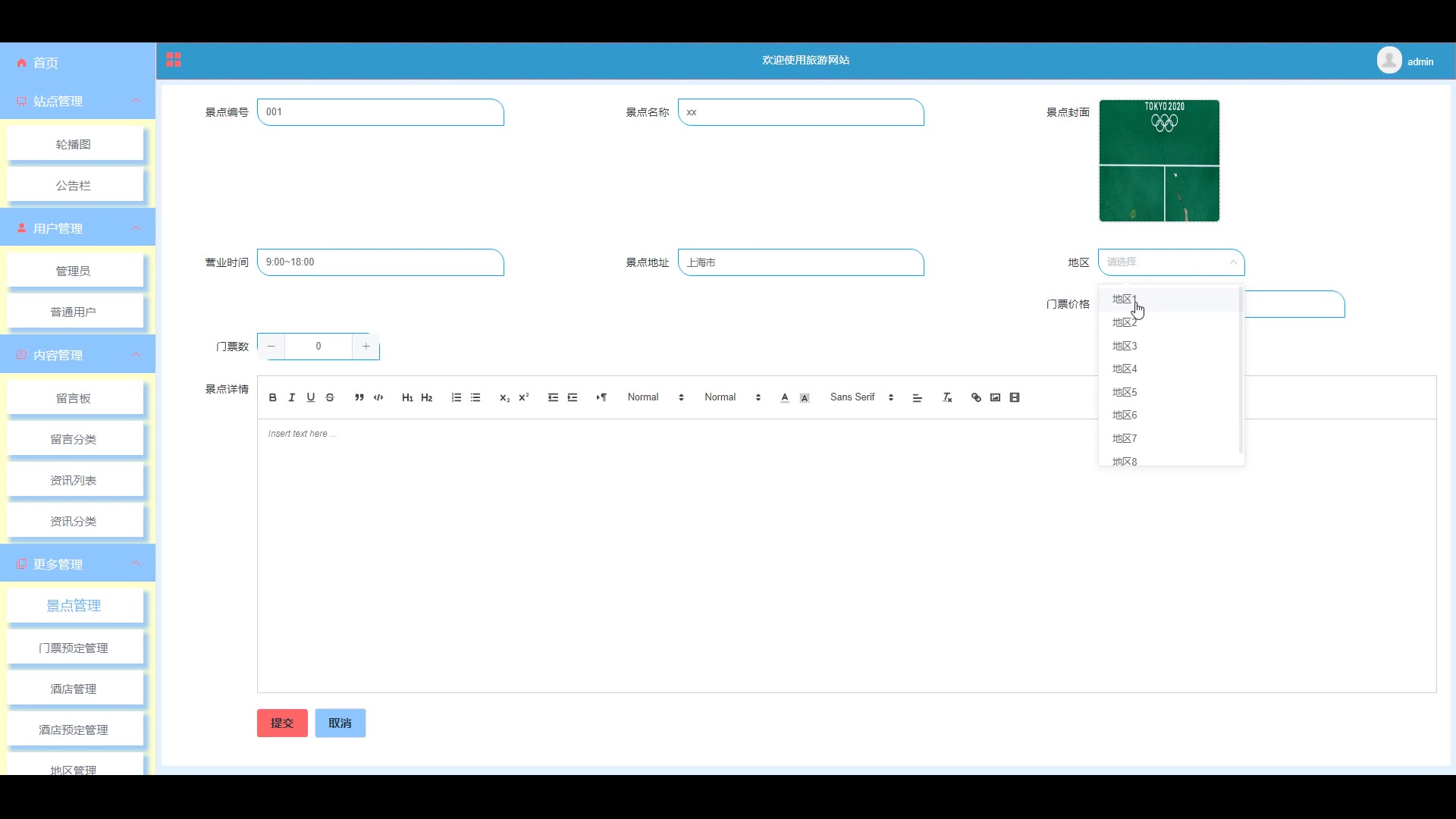Apply superscript formatting
Viewport: 1456px width, 819px height.
[523, 397]
